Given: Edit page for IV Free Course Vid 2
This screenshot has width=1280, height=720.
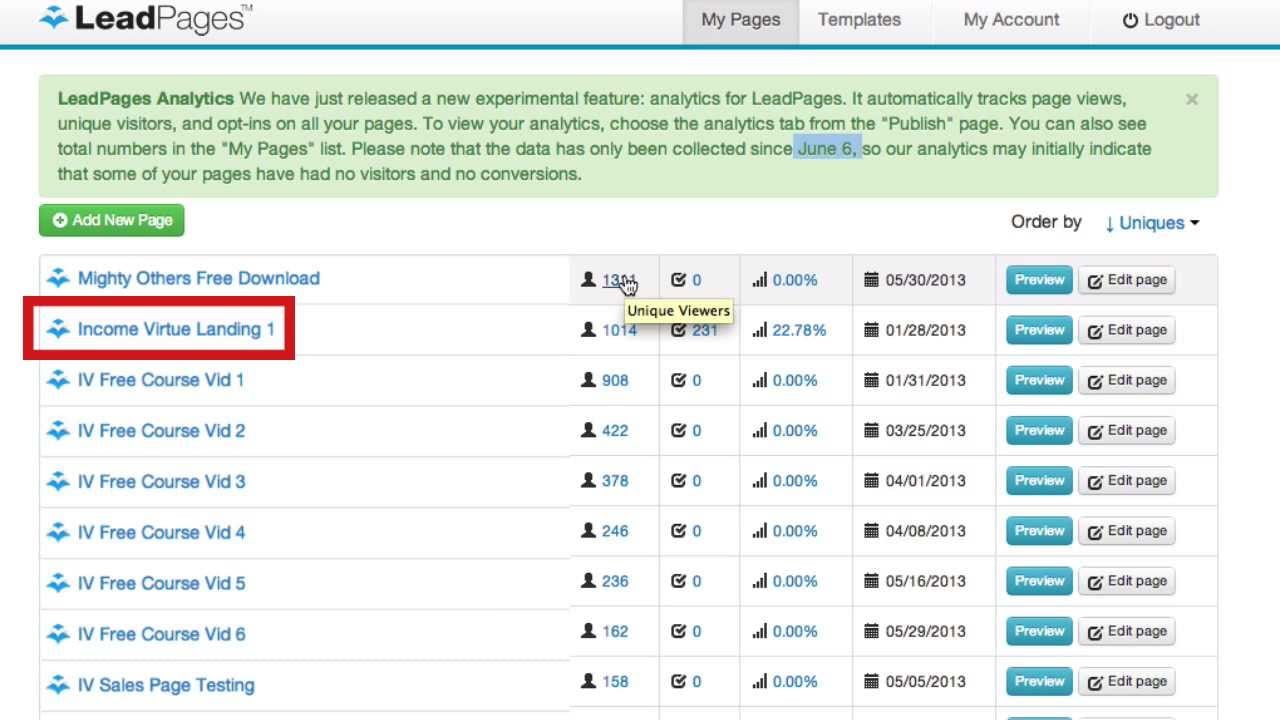Looking at the screenshot, I should point(1126,430).
